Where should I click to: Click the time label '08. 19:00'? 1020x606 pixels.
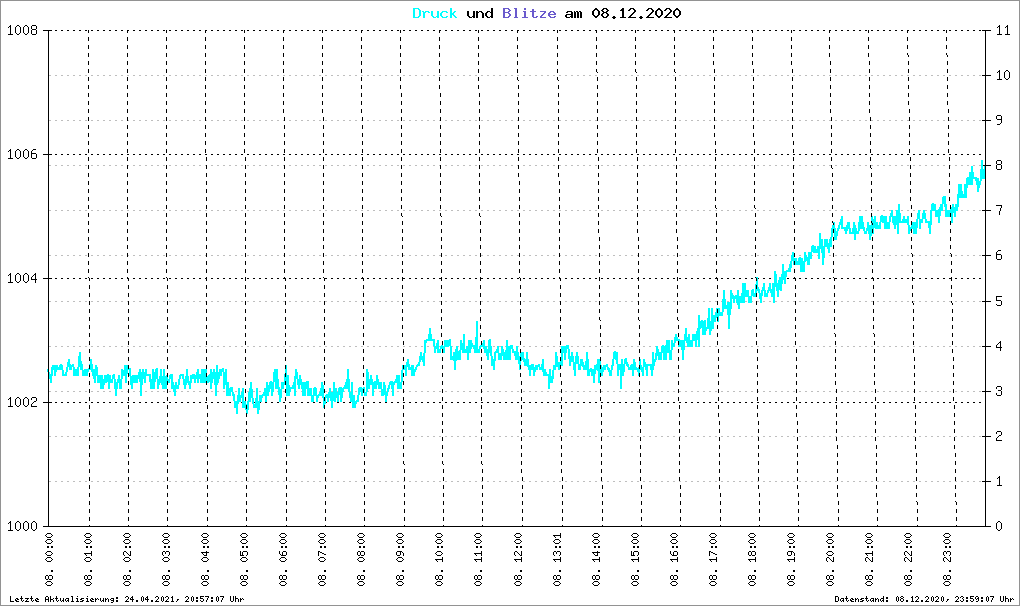[x=792, y=559]
